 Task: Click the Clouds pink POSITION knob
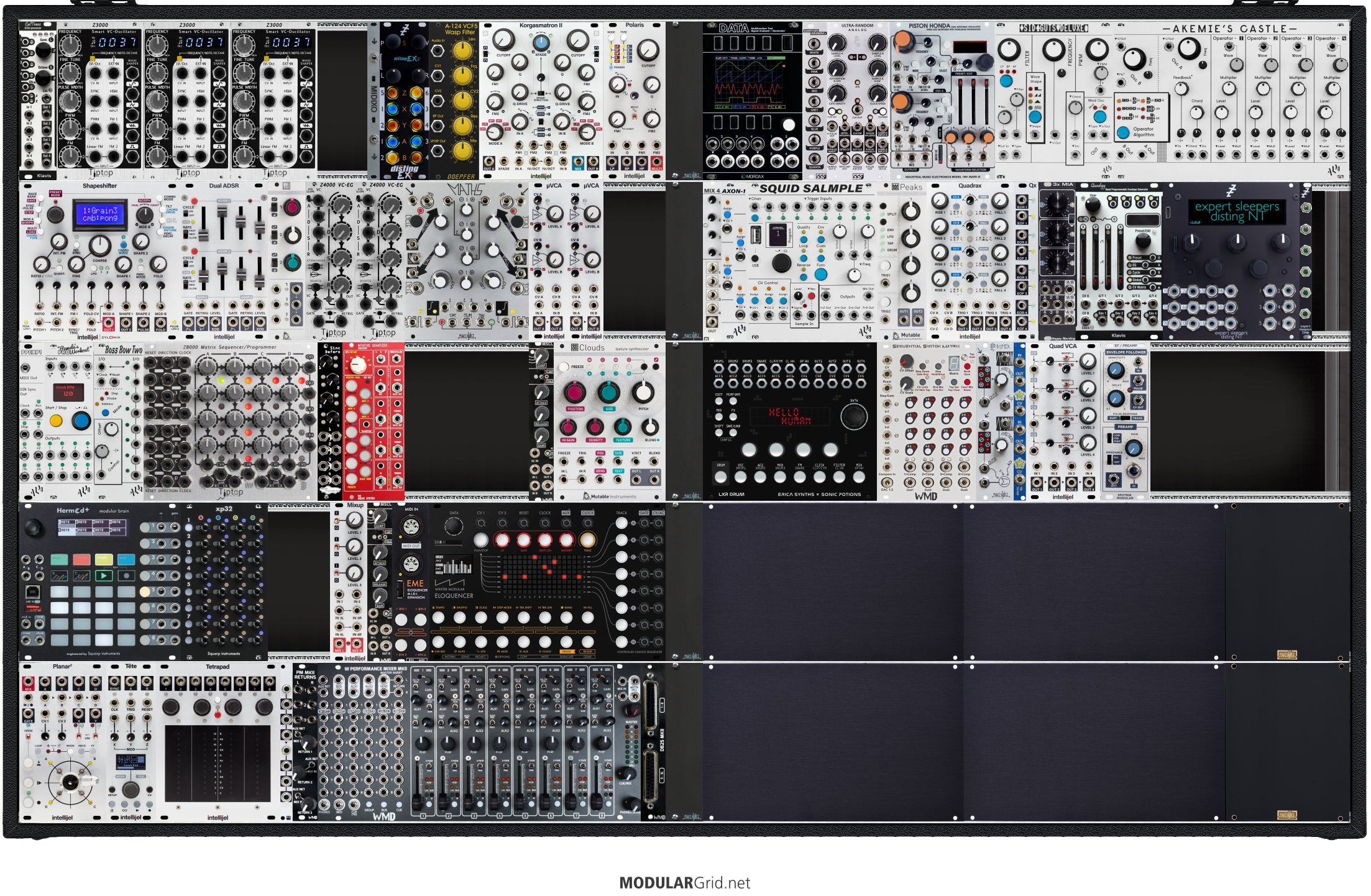[x=575, y=393]
